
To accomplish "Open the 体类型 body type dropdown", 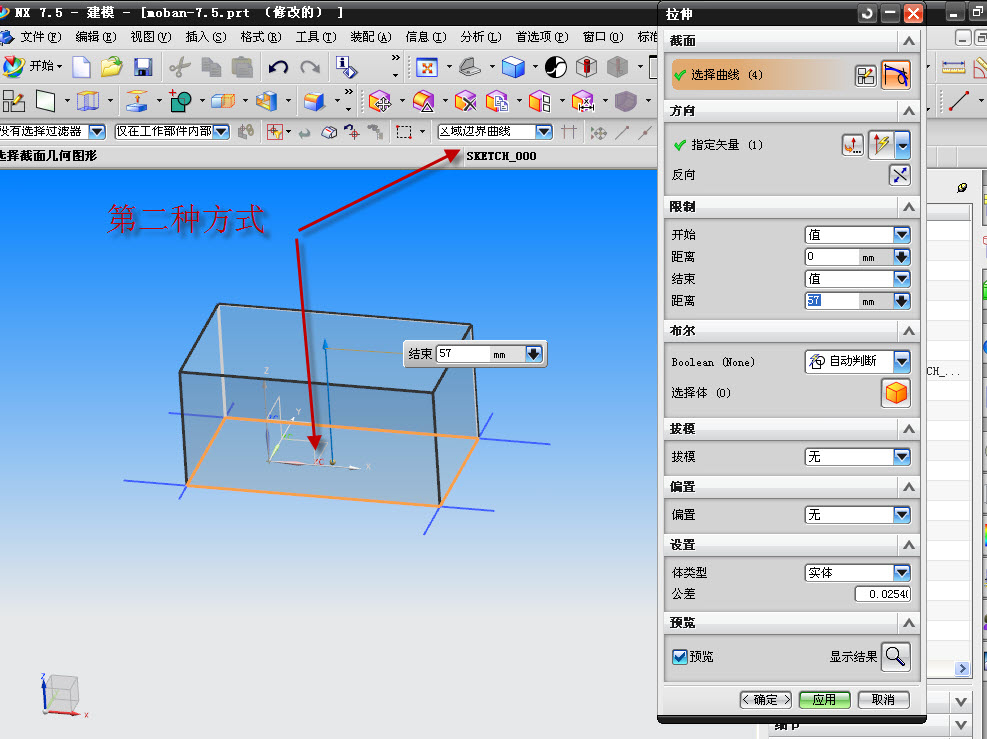I will coord(901,573).
